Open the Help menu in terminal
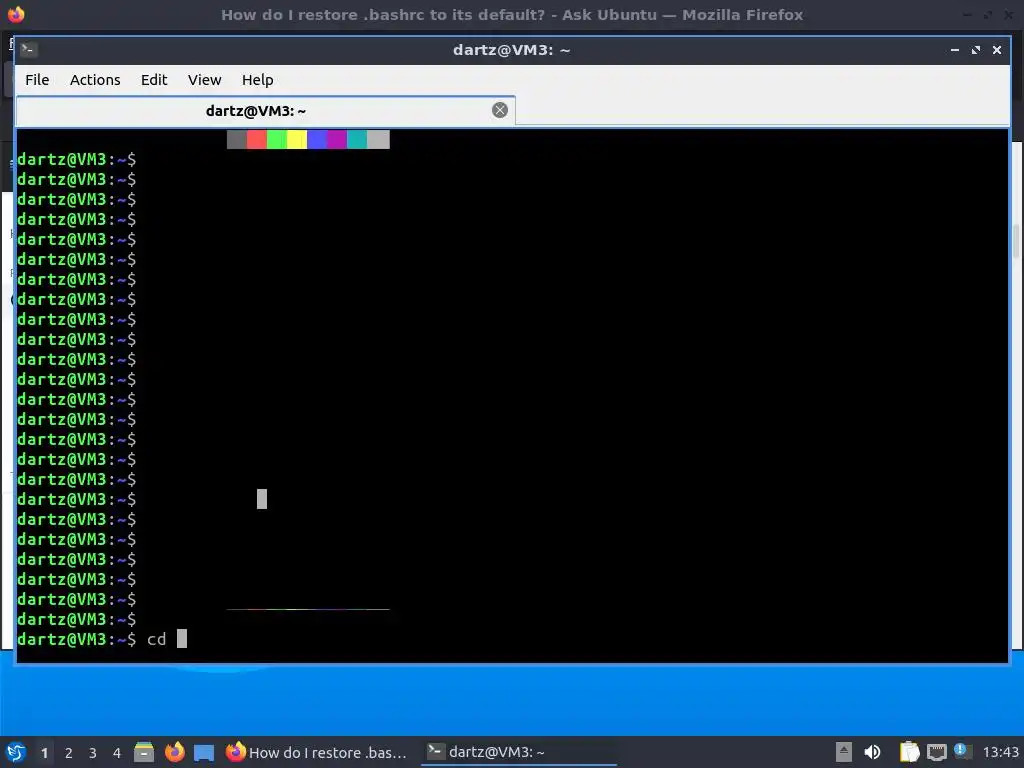 pos(257,80)
